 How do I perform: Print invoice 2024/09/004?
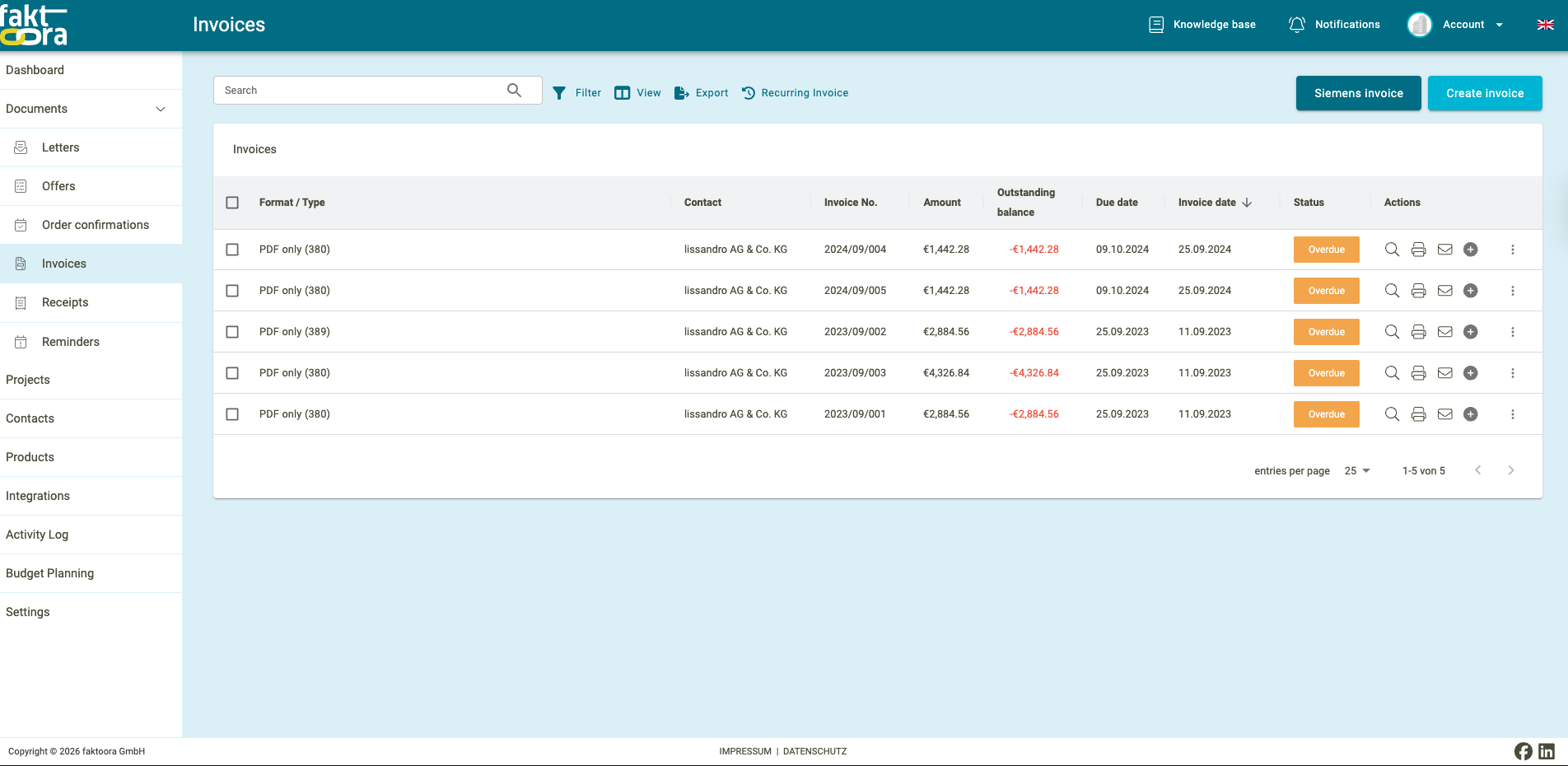1418,249
